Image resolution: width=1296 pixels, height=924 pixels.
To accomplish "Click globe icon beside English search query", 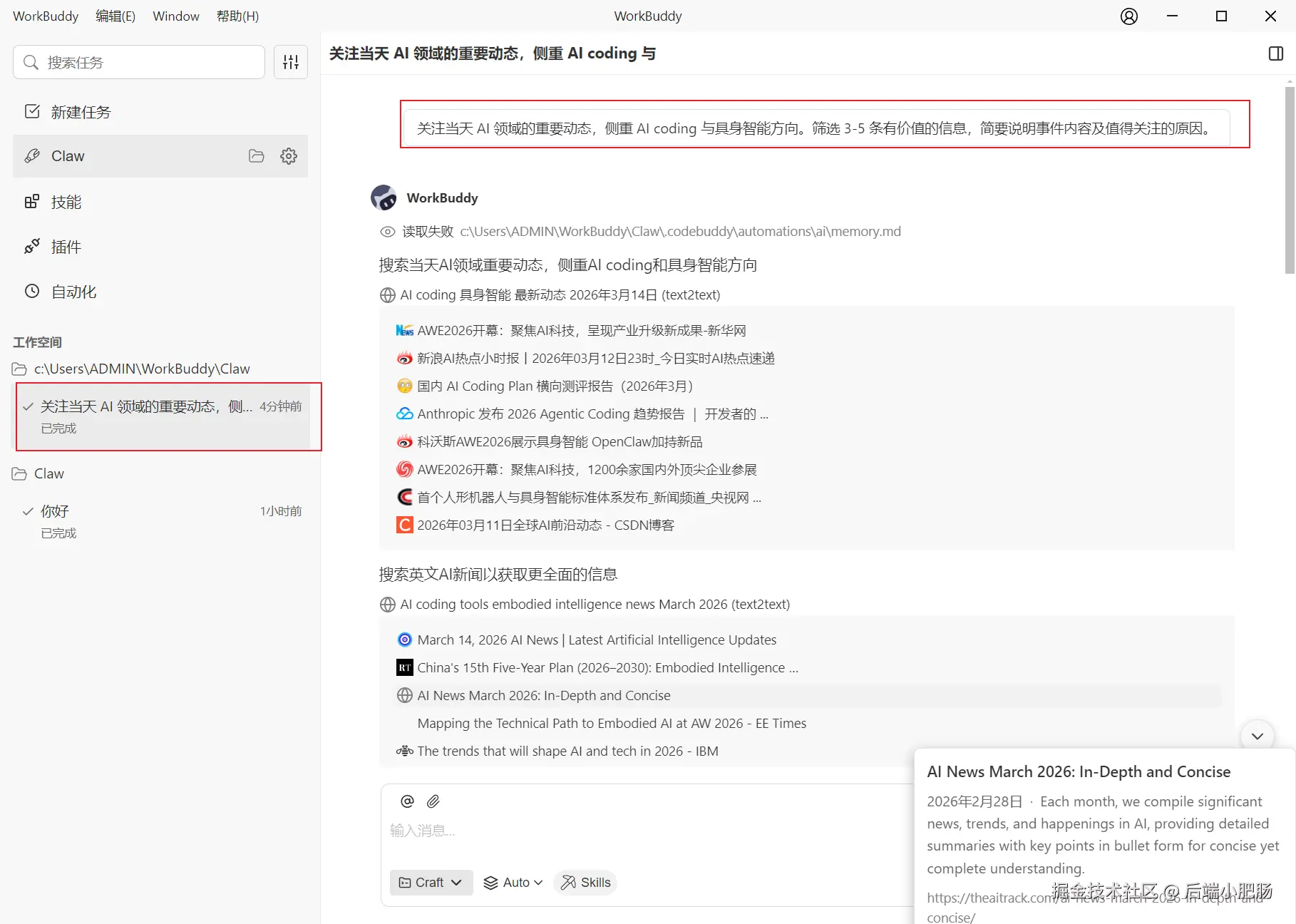I will [x=388, y=605].
